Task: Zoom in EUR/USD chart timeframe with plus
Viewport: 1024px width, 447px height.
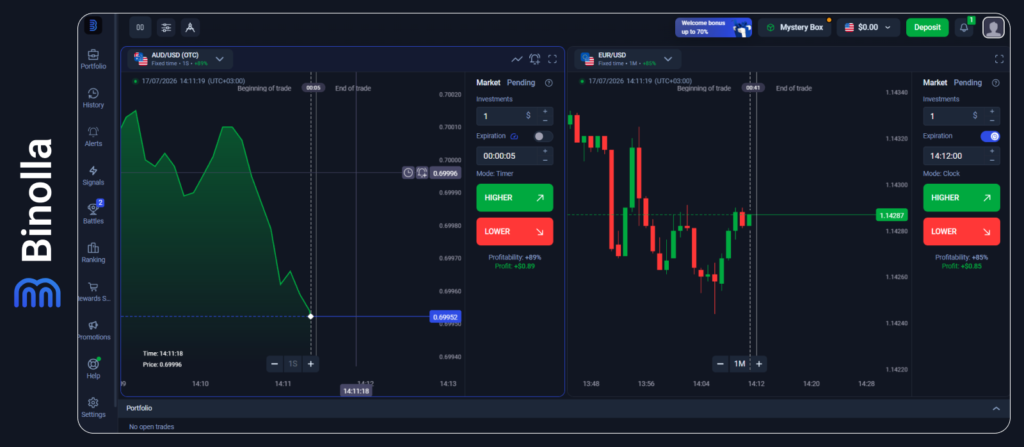Action: coord(758,364)
